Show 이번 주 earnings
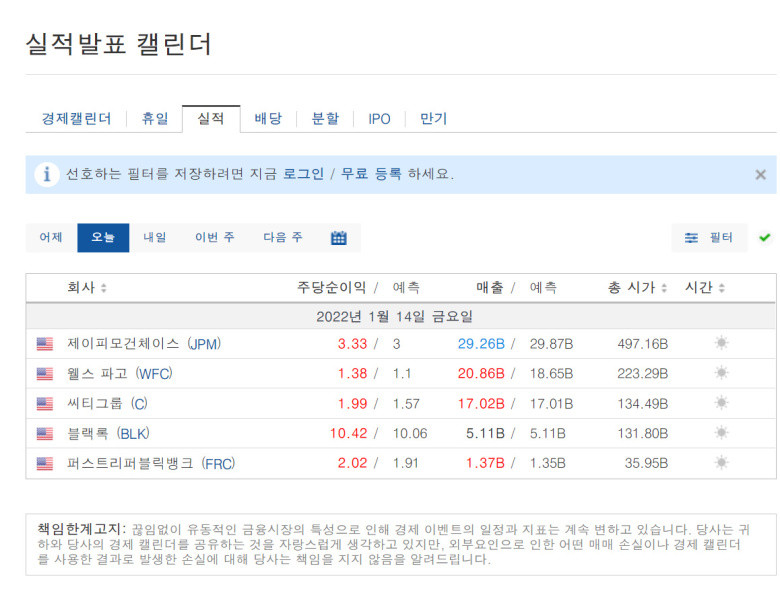 214,238
